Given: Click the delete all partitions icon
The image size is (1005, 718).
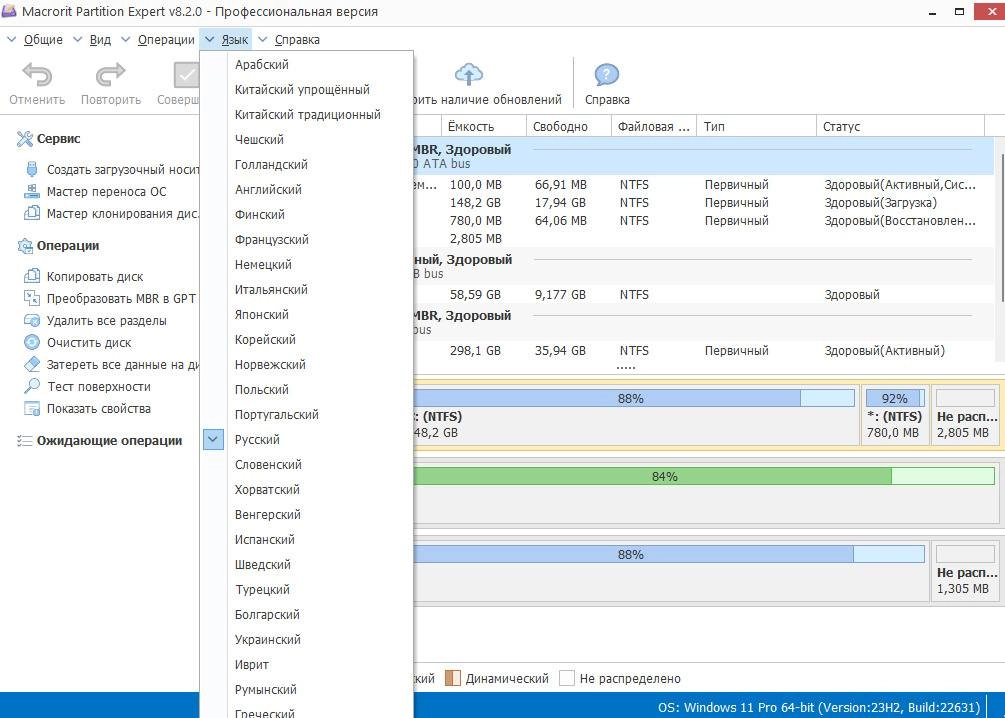Looking at the screenshot, I should (x=31, y=320).
